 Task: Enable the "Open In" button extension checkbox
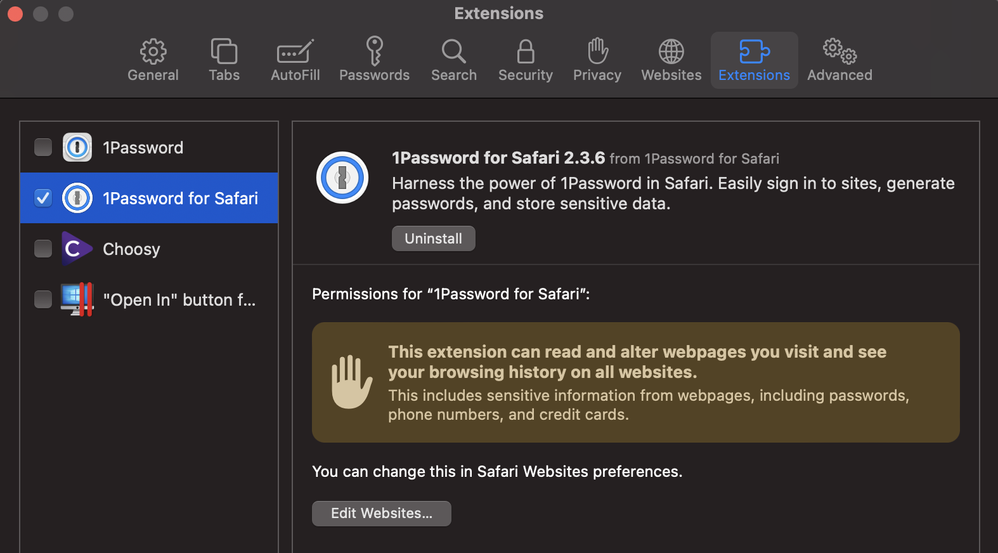pos(43,299)
